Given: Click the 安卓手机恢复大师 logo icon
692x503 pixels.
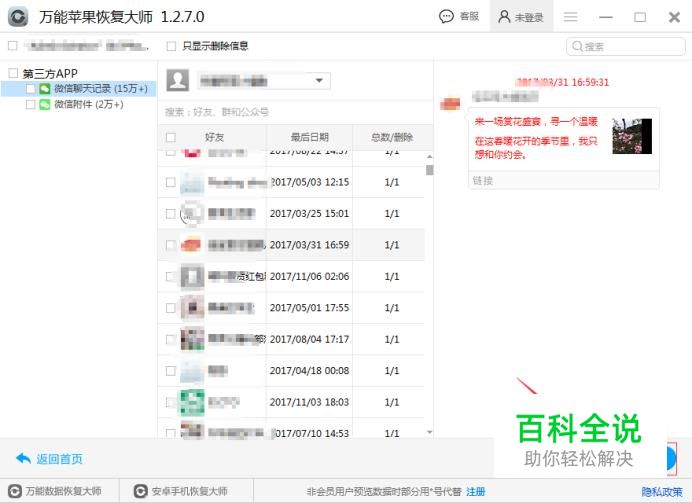Looking at the screenshot, I should (x=140, y=491).
